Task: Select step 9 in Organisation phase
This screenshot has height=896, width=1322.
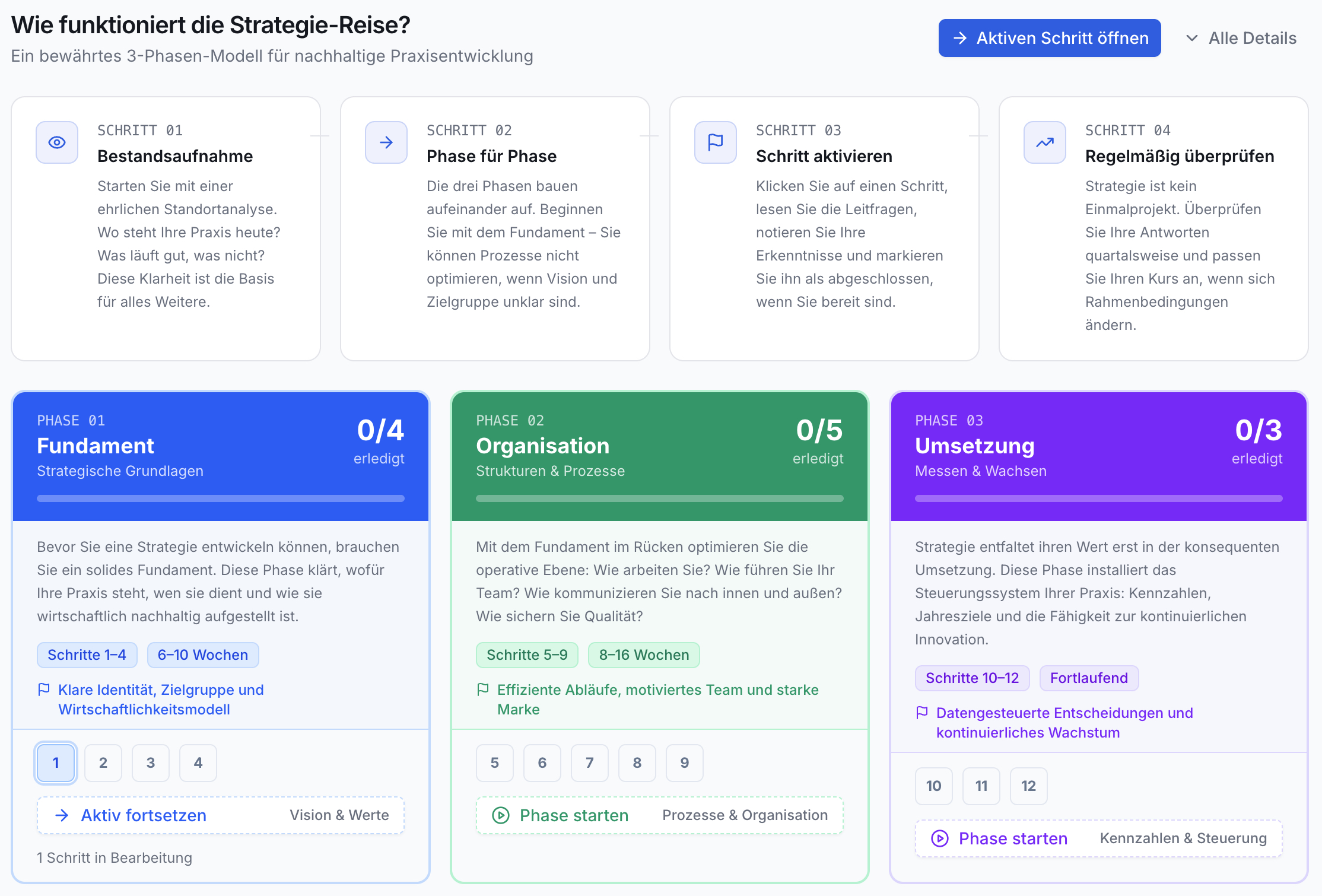Action: [x=685, y=763]
